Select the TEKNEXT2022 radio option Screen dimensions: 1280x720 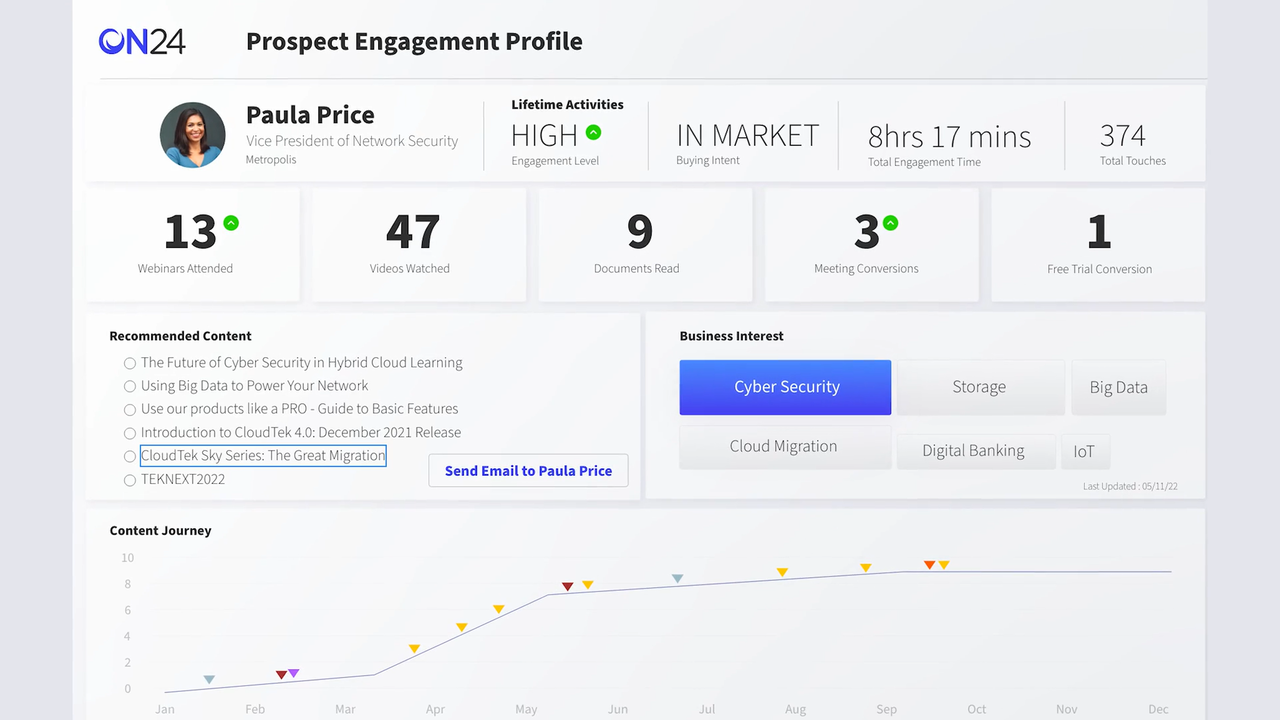pos(130,480)
